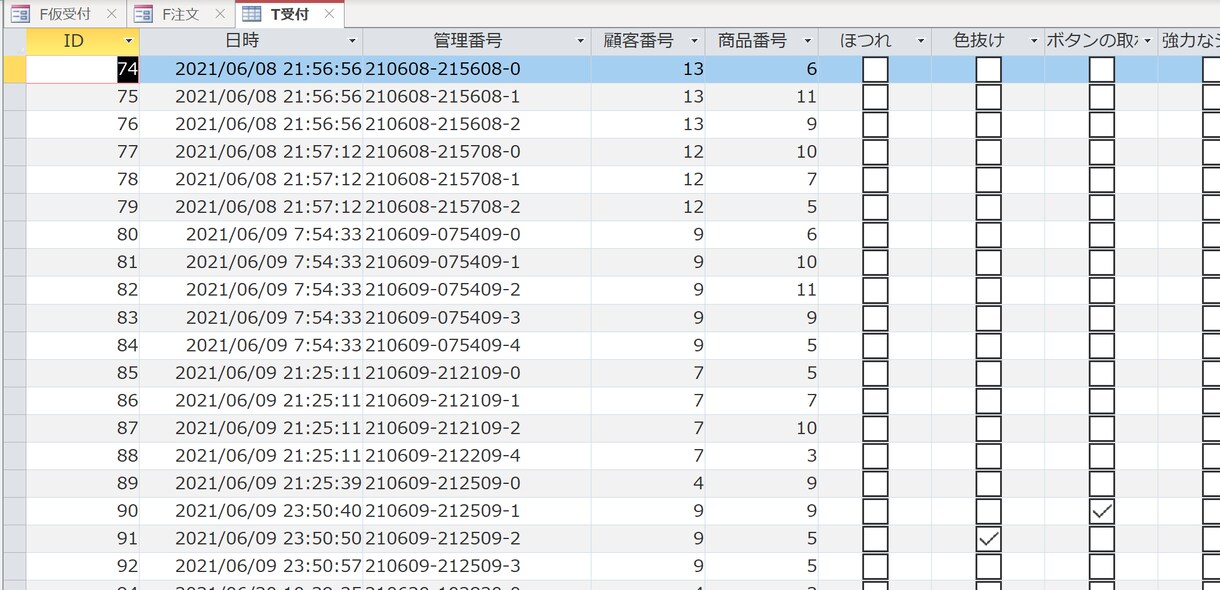
Task: Open the ID column filter dropdown
Action: (x=128, y=41)
